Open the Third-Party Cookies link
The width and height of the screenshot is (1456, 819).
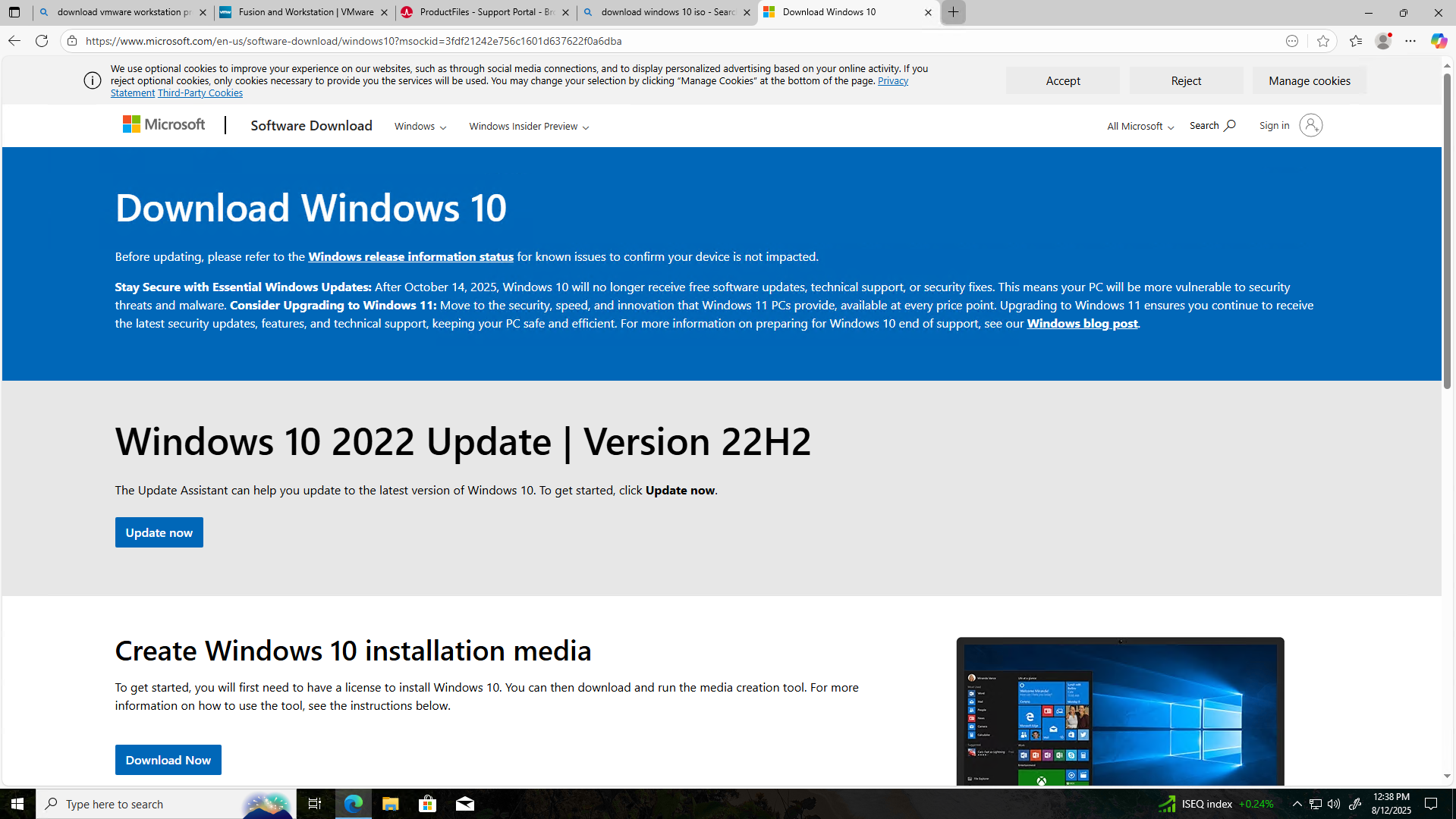point(200,93)
